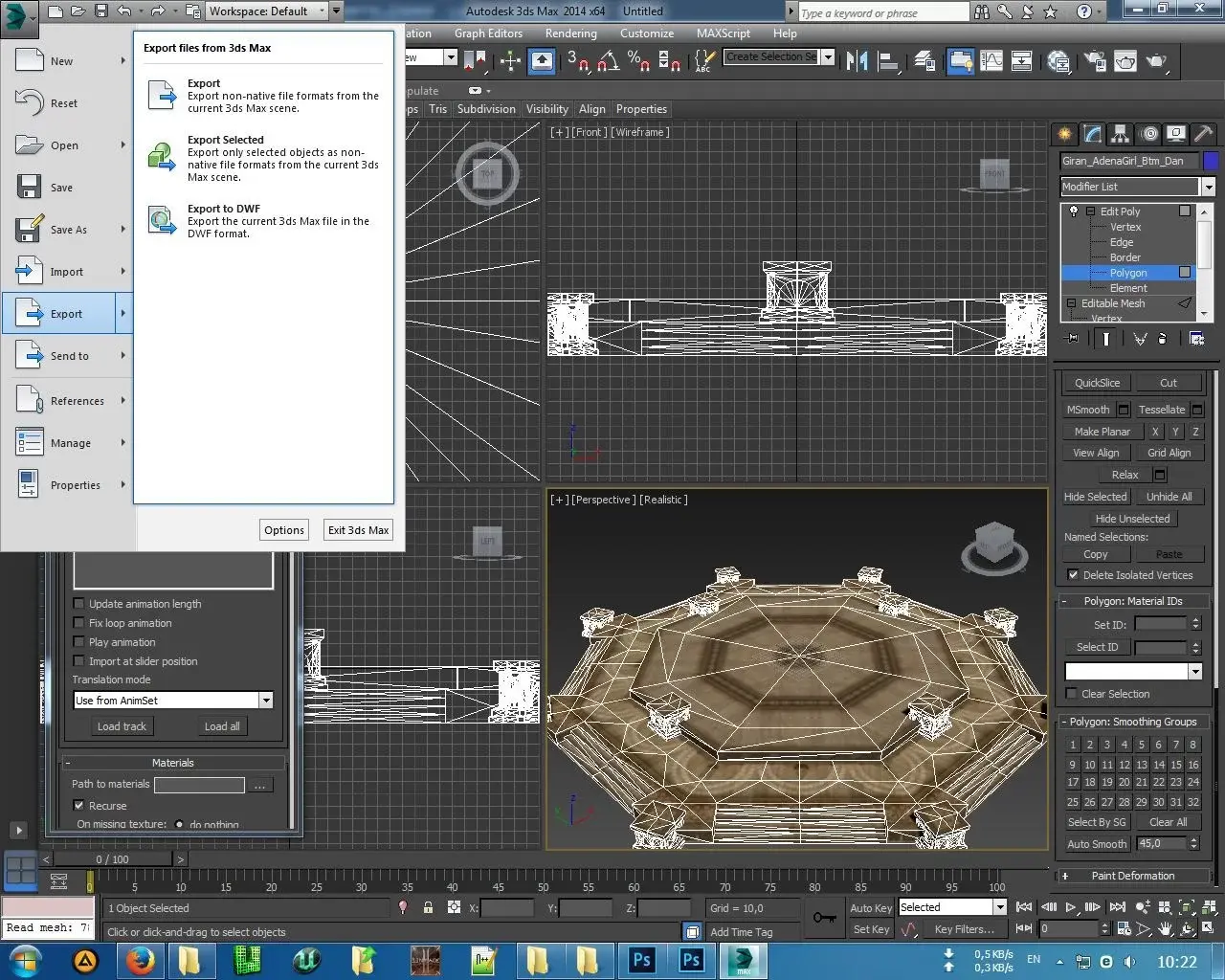Toggle Edit Poly lightbulb visibility
1225x980 pixels.
pyautogui.click(x=1074, y=212)
